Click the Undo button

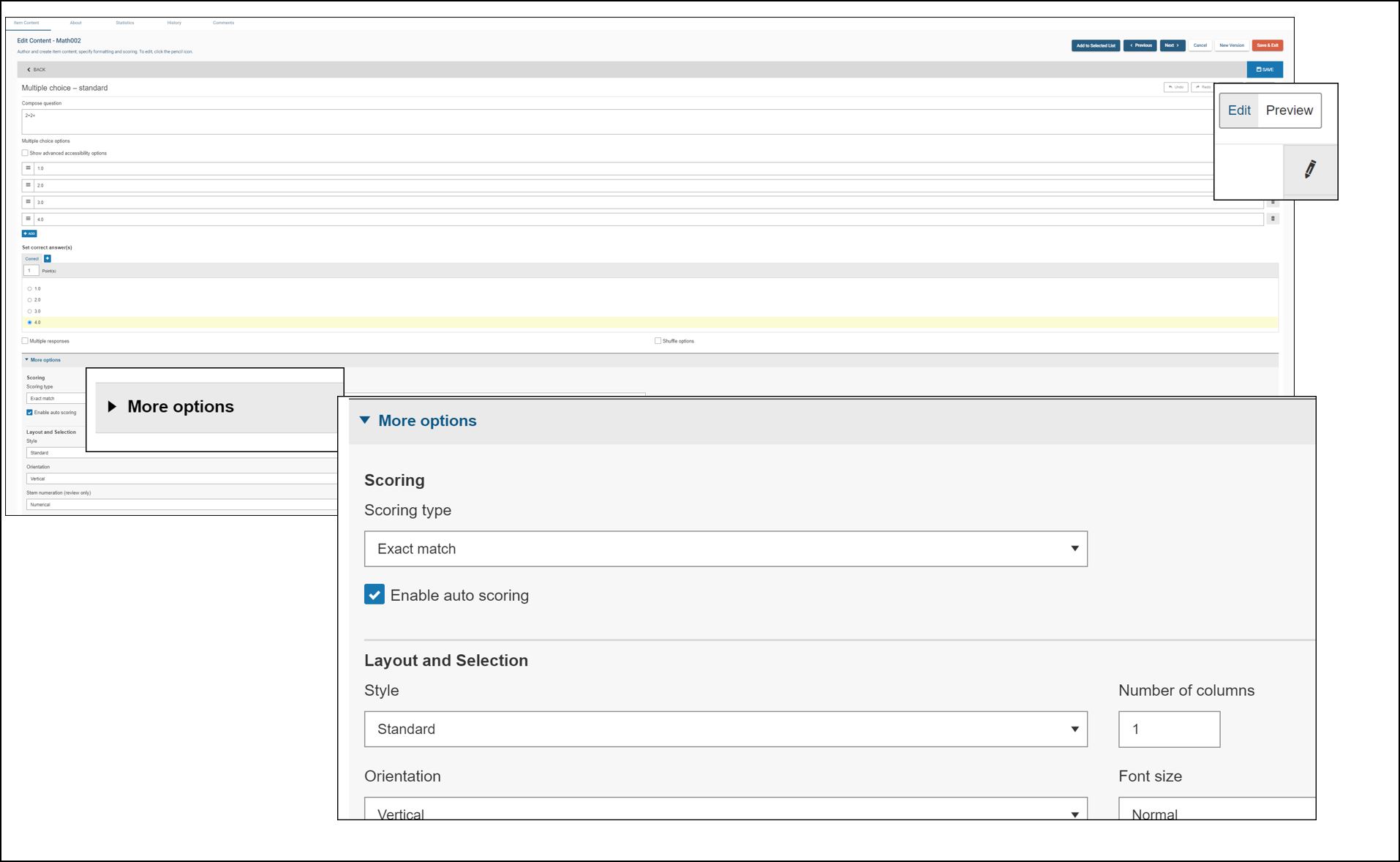1175,87
